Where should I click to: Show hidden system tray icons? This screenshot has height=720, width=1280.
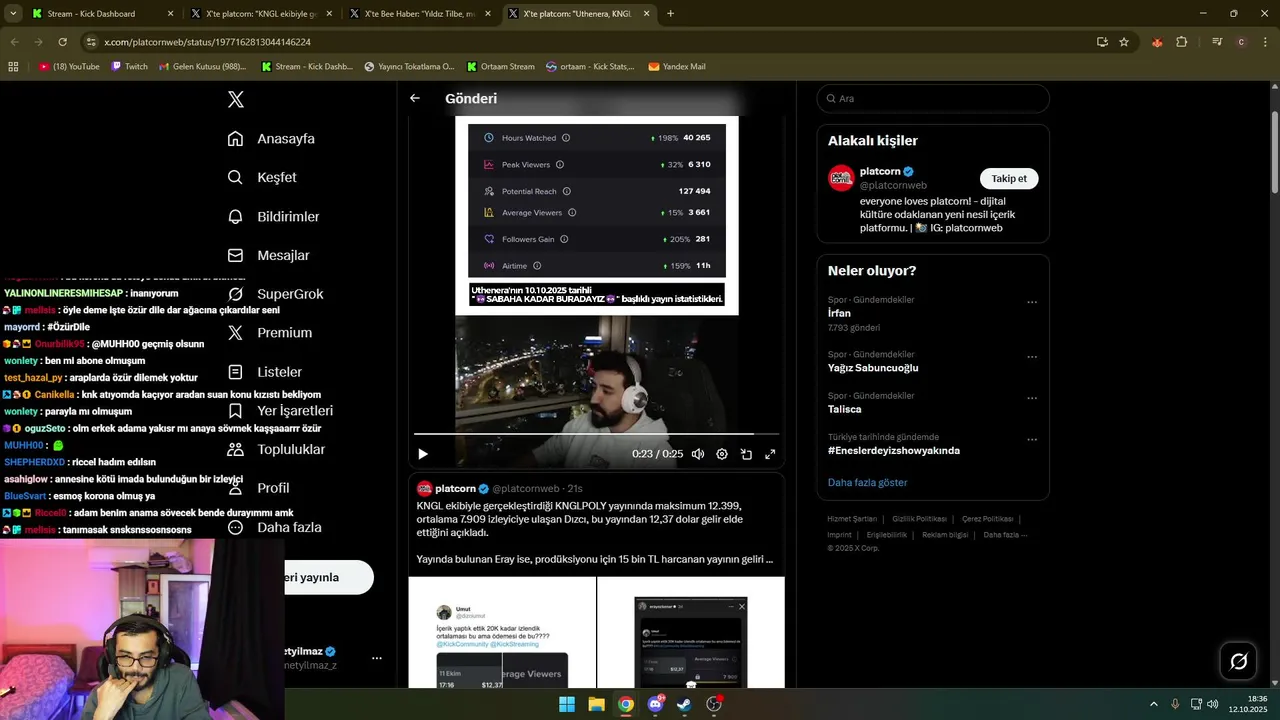point(1153,704)
